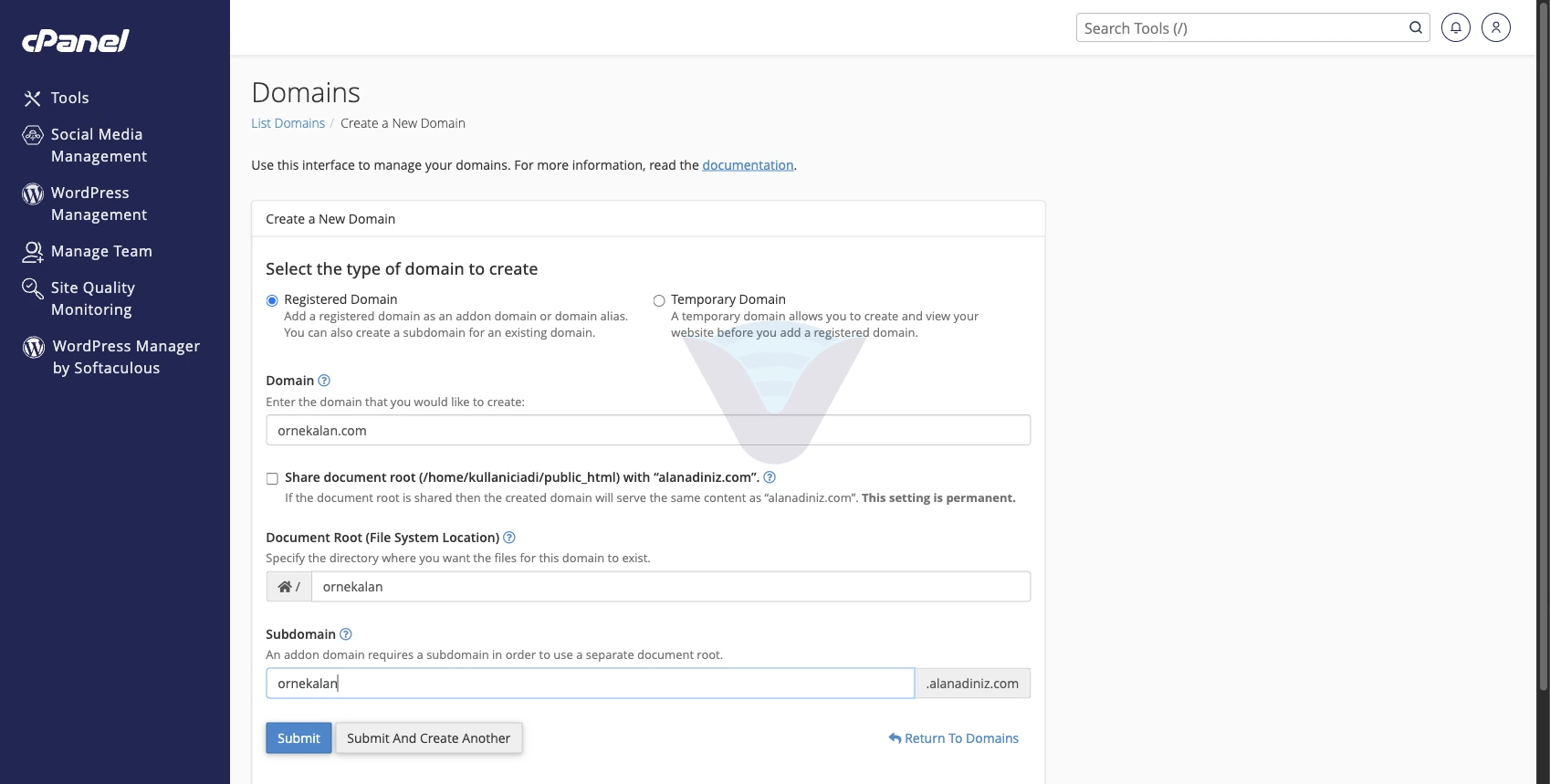The image size is (1550, 784).
Task: Open the user account icon
Action: 1496,27
